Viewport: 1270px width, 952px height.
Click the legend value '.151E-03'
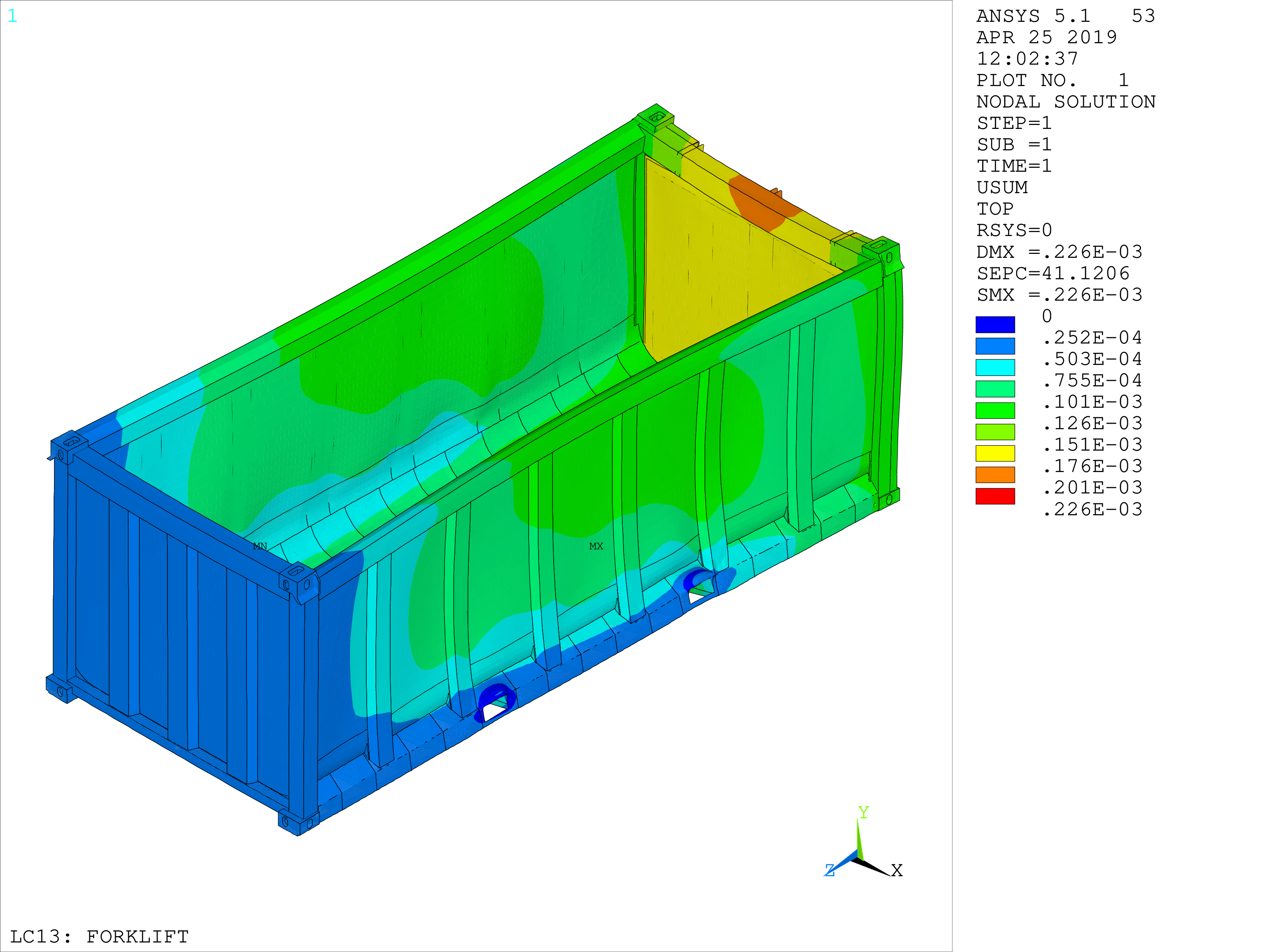[x=1093, y=445]
